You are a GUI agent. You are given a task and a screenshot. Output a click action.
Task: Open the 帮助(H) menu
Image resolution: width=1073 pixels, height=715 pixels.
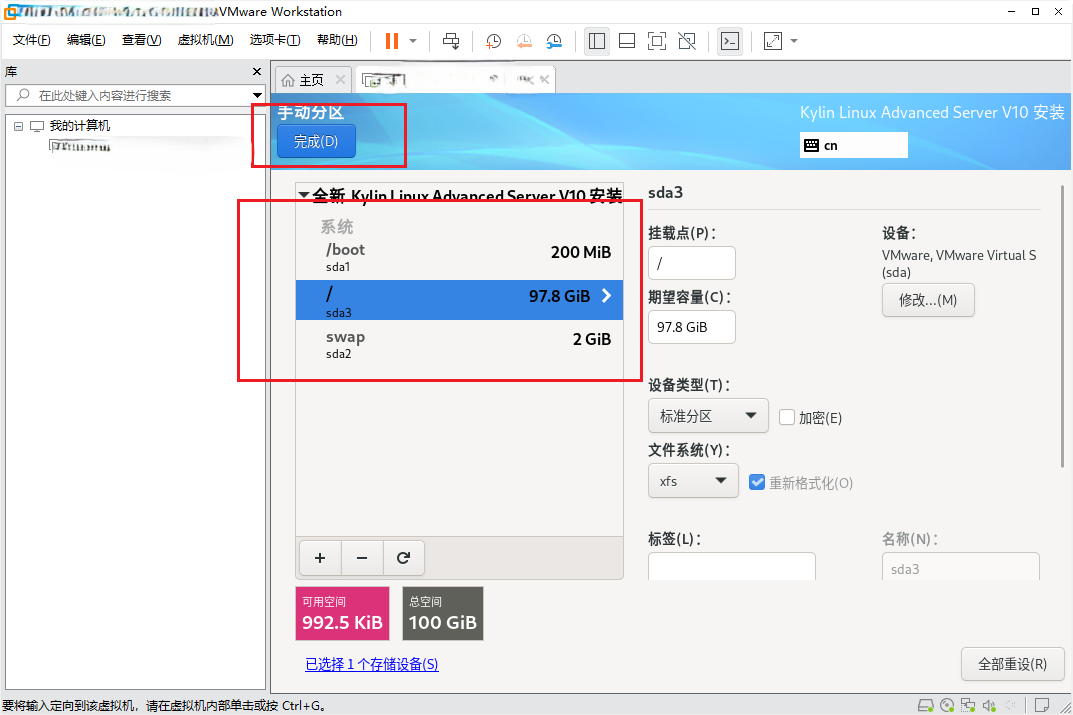(x=337, y=40)
